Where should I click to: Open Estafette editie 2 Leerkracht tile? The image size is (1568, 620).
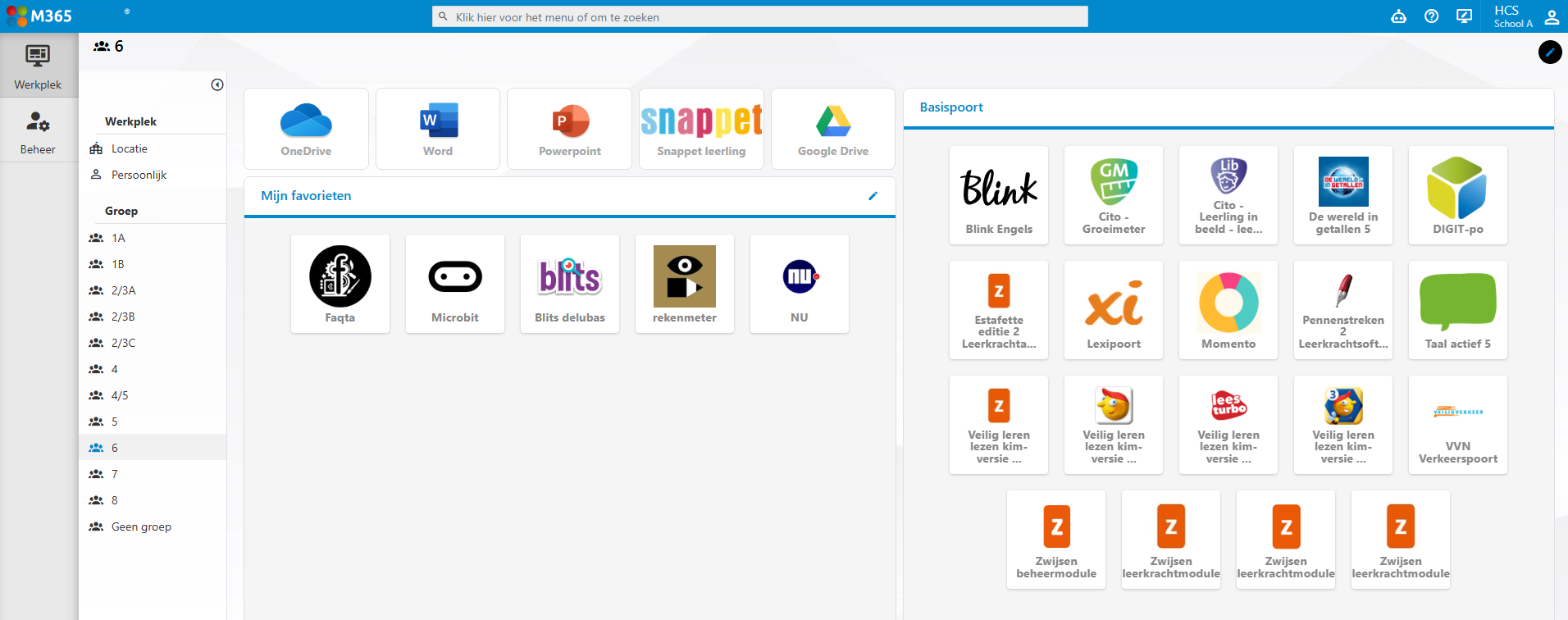[x=999, y=310]
